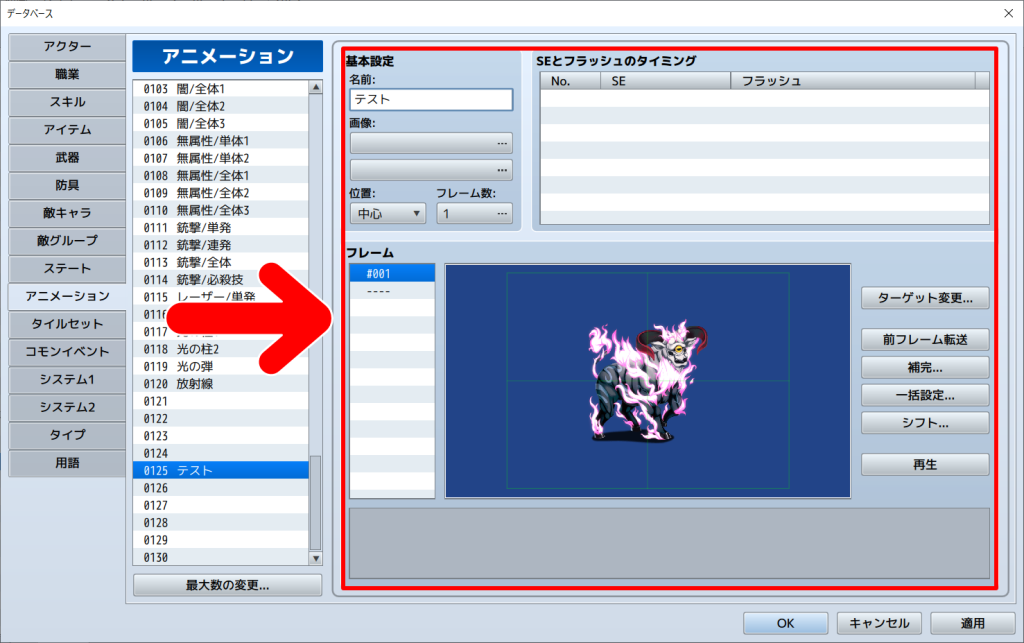The height and width of the screenshot is (643, 1024).
Task: Select animation 0112 銃撃/連発
Action: point(221,245)
